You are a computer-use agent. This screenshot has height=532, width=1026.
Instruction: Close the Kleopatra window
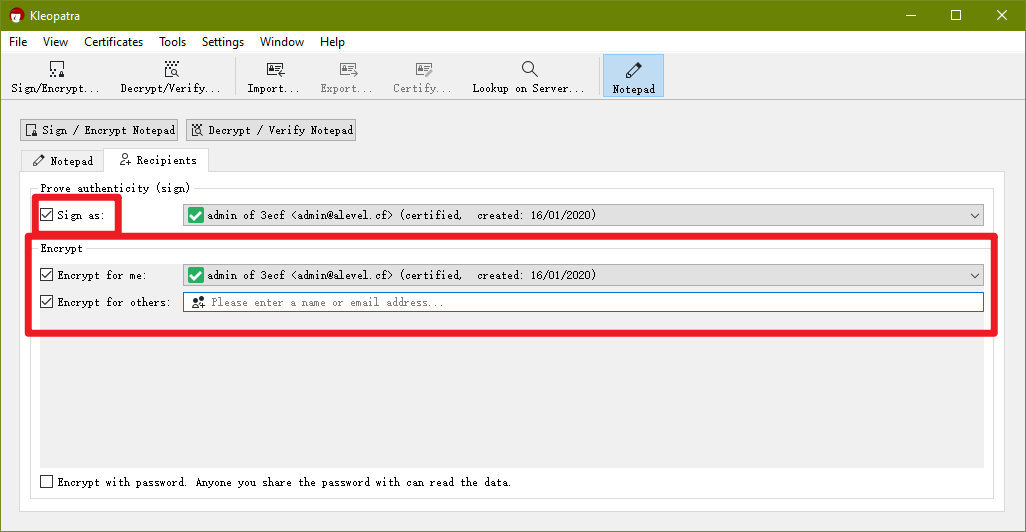(x=1002, y=15)
